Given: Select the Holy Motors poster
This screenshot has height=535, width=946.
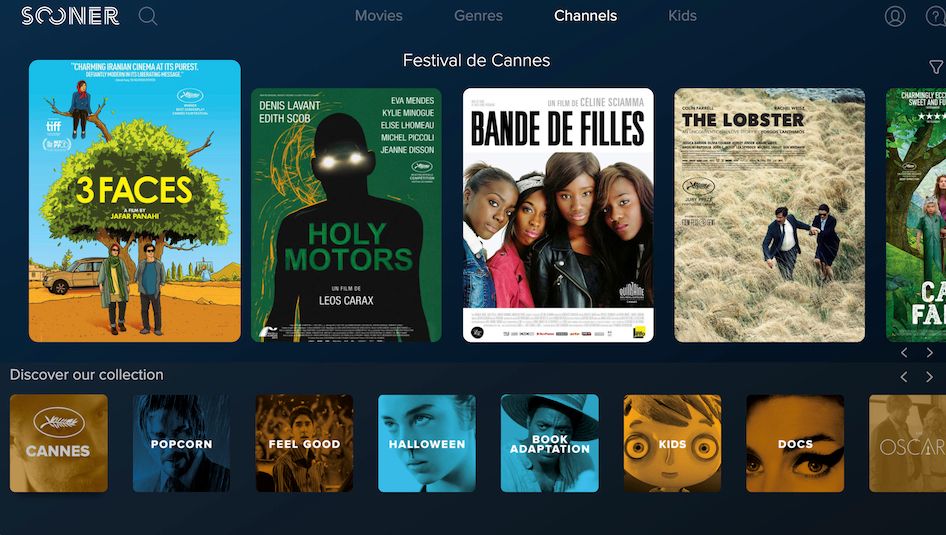Looking at the screenshot, I should pyautogui.click(x=346, y=215).
